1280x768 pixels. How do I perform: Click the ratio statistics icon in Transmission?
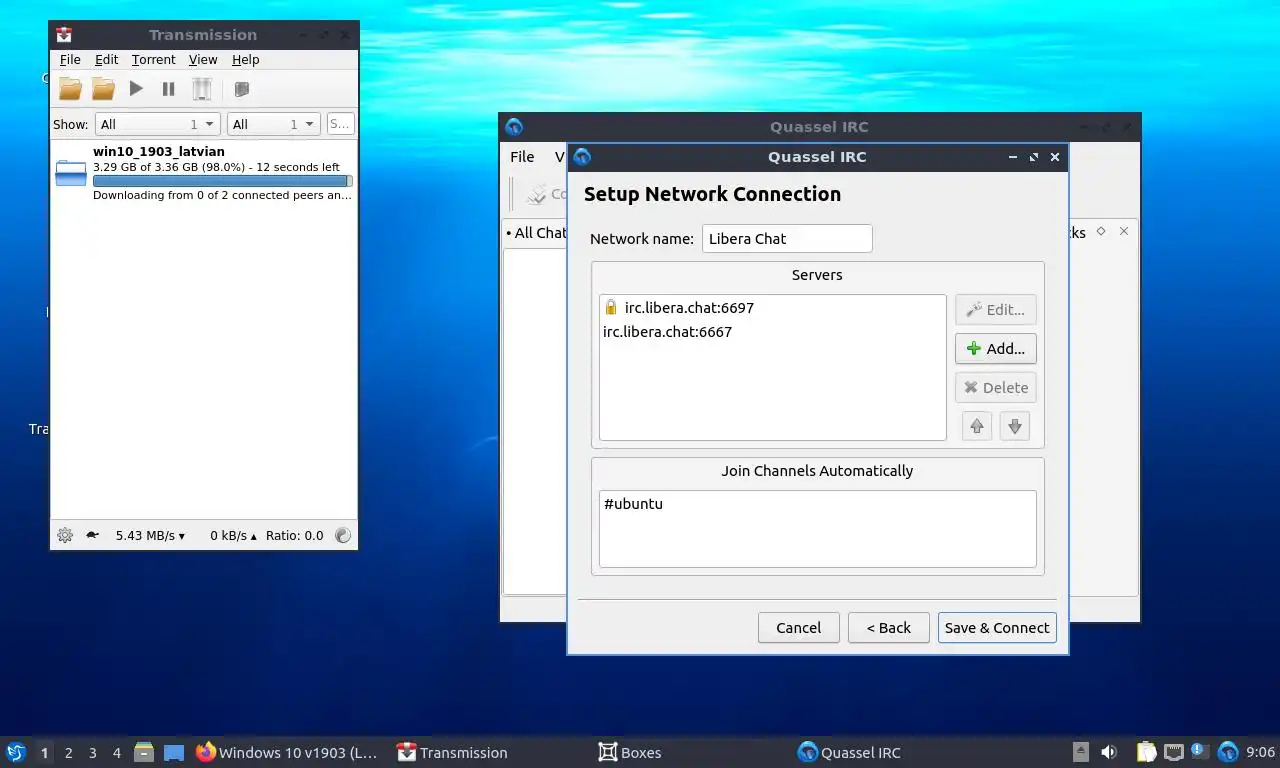(343, 535)
